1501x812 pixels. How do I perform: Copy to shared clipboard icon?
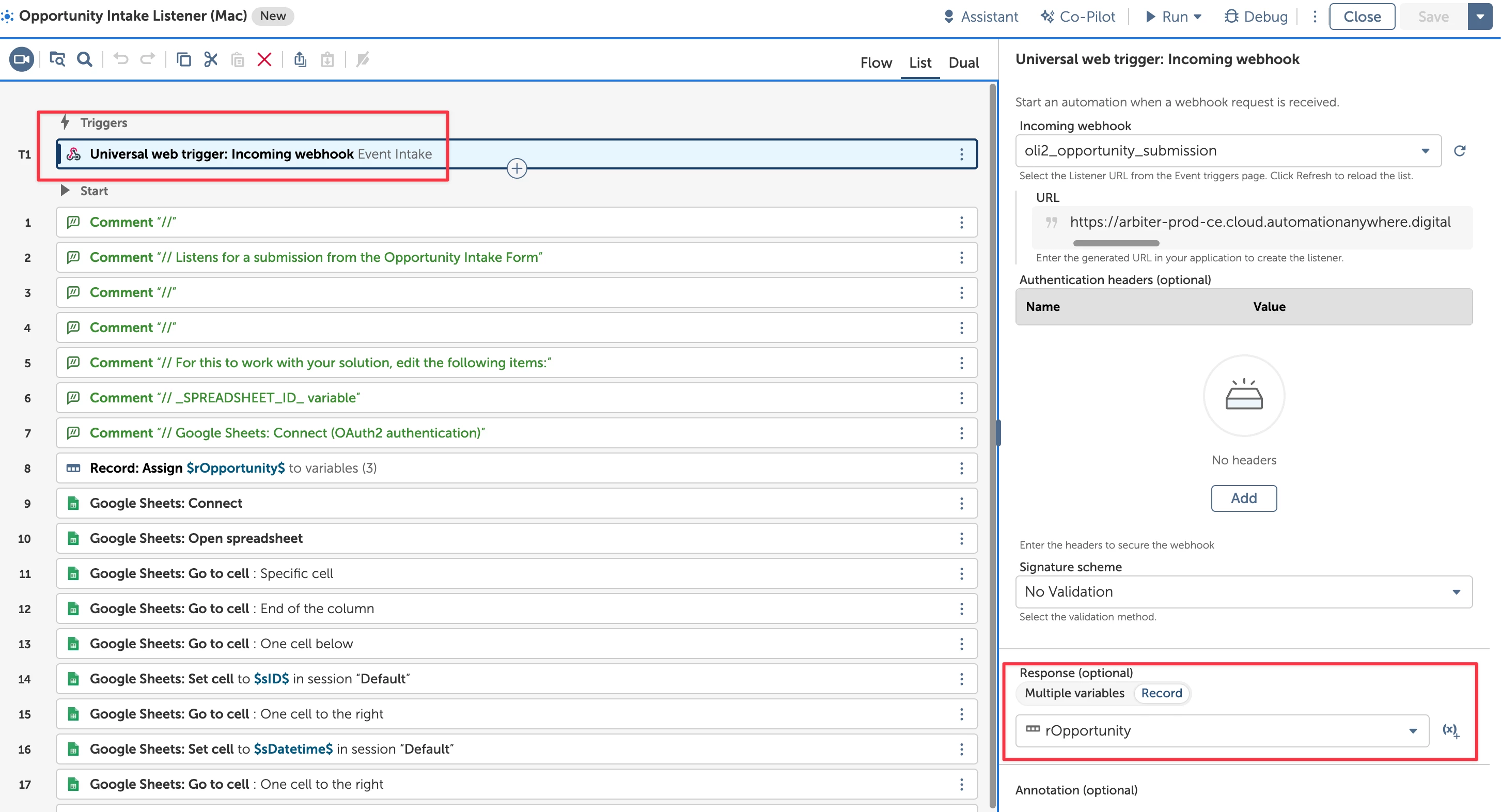(x=300, y=59)
